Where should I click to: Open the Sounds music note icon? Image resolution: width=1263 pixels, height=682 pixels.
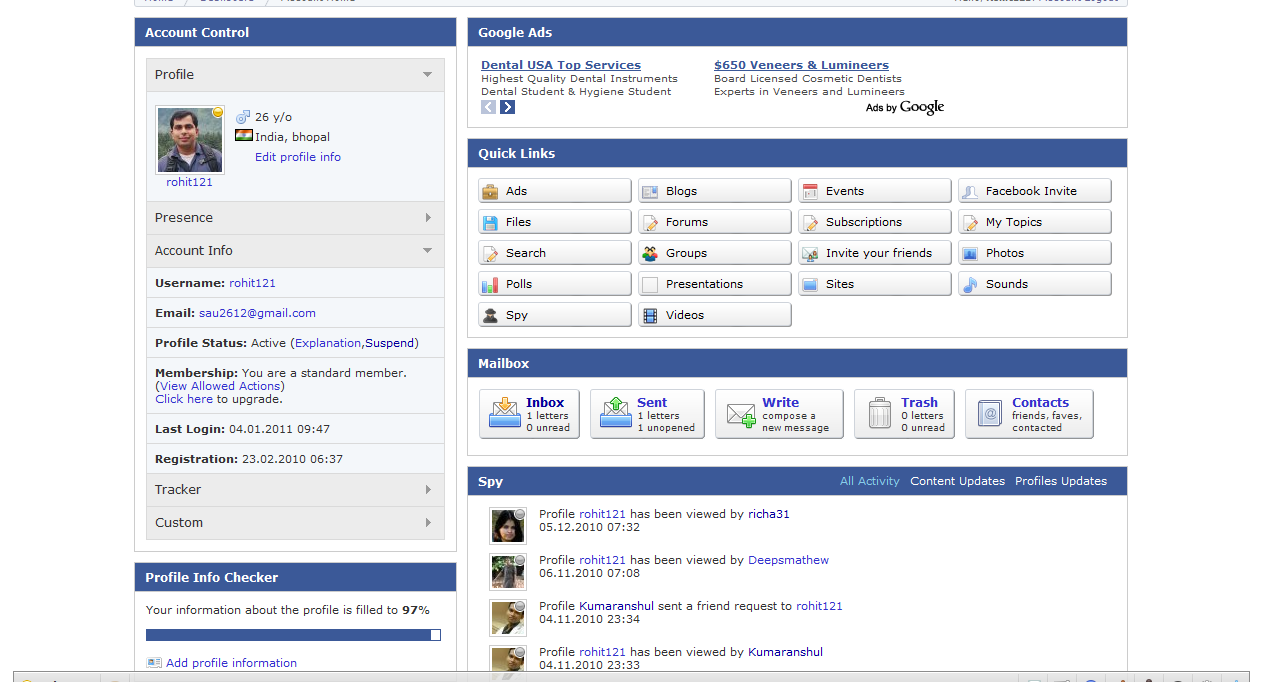[970, 284]
